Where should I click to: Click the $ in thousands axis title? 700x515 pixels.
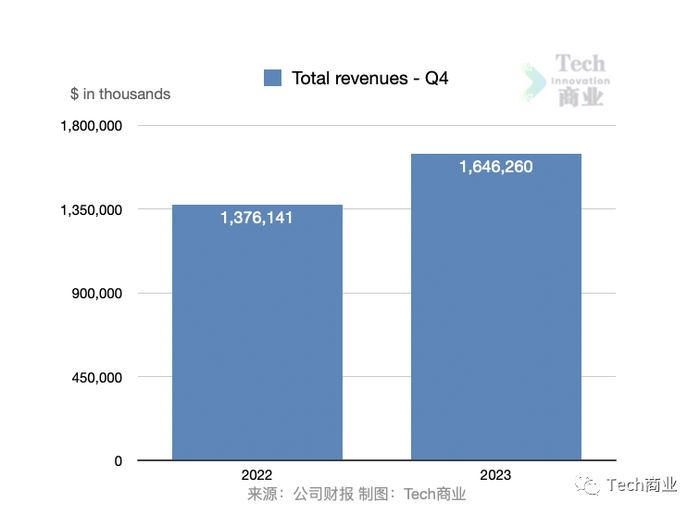tap(120, 94)
